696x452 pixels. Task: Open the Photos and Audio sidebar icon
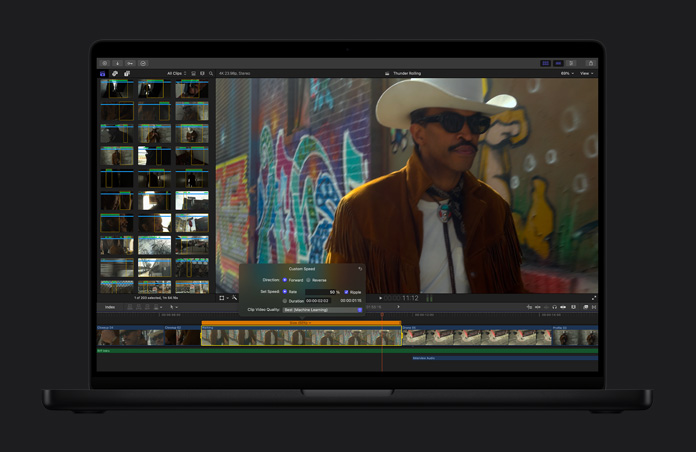pyautogui.click(x=115, y=73)
